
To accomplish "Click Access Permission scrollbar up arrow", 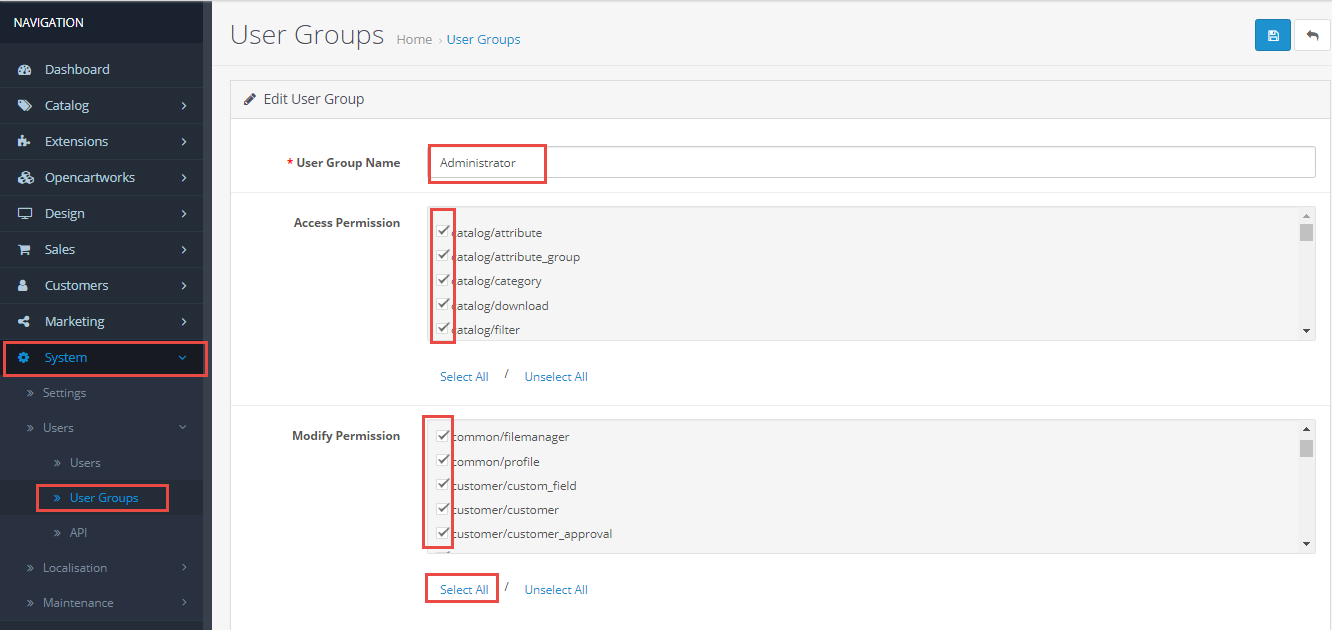I will (1306, 215).
